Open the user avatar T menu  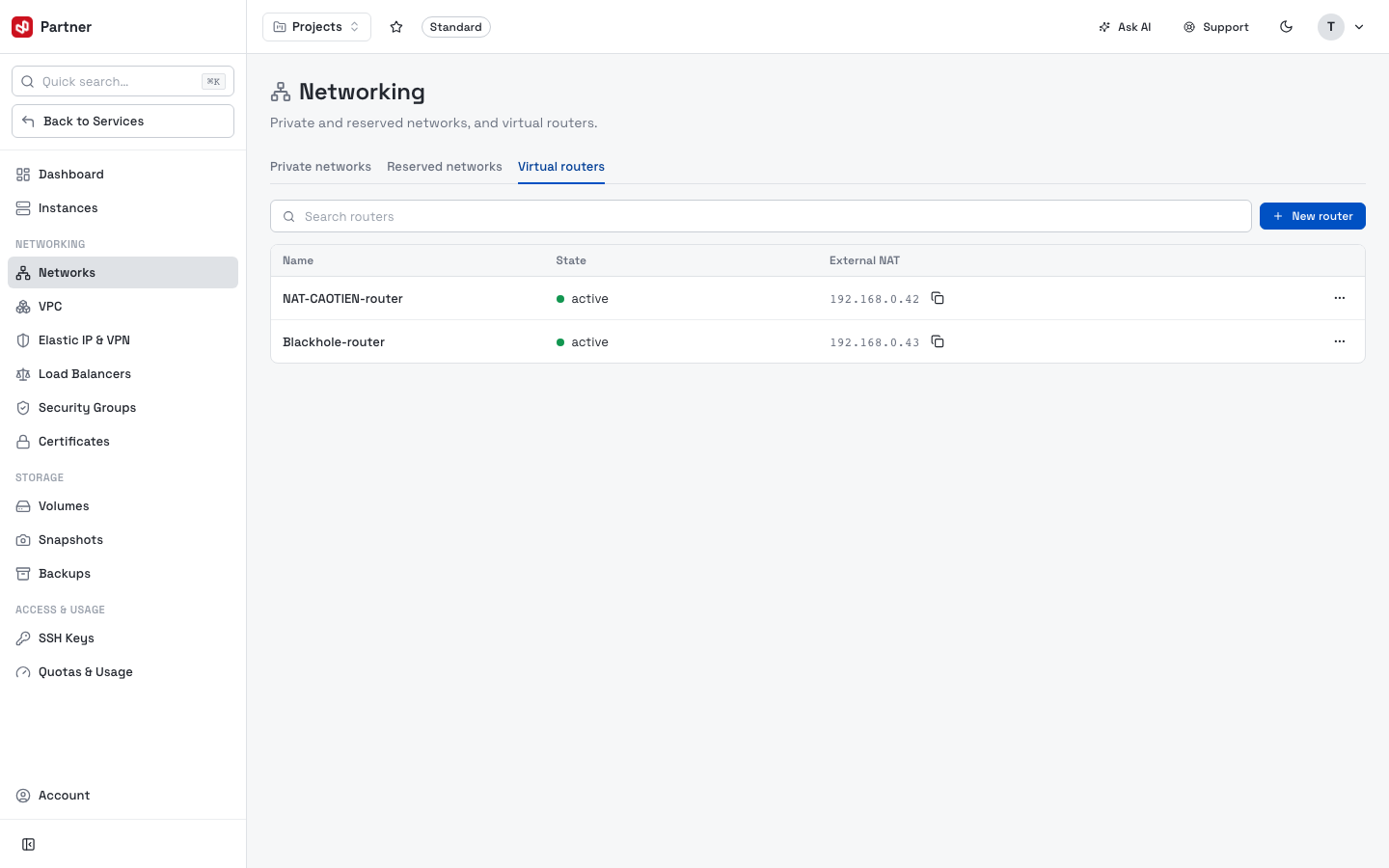(x=1342, y=27)
